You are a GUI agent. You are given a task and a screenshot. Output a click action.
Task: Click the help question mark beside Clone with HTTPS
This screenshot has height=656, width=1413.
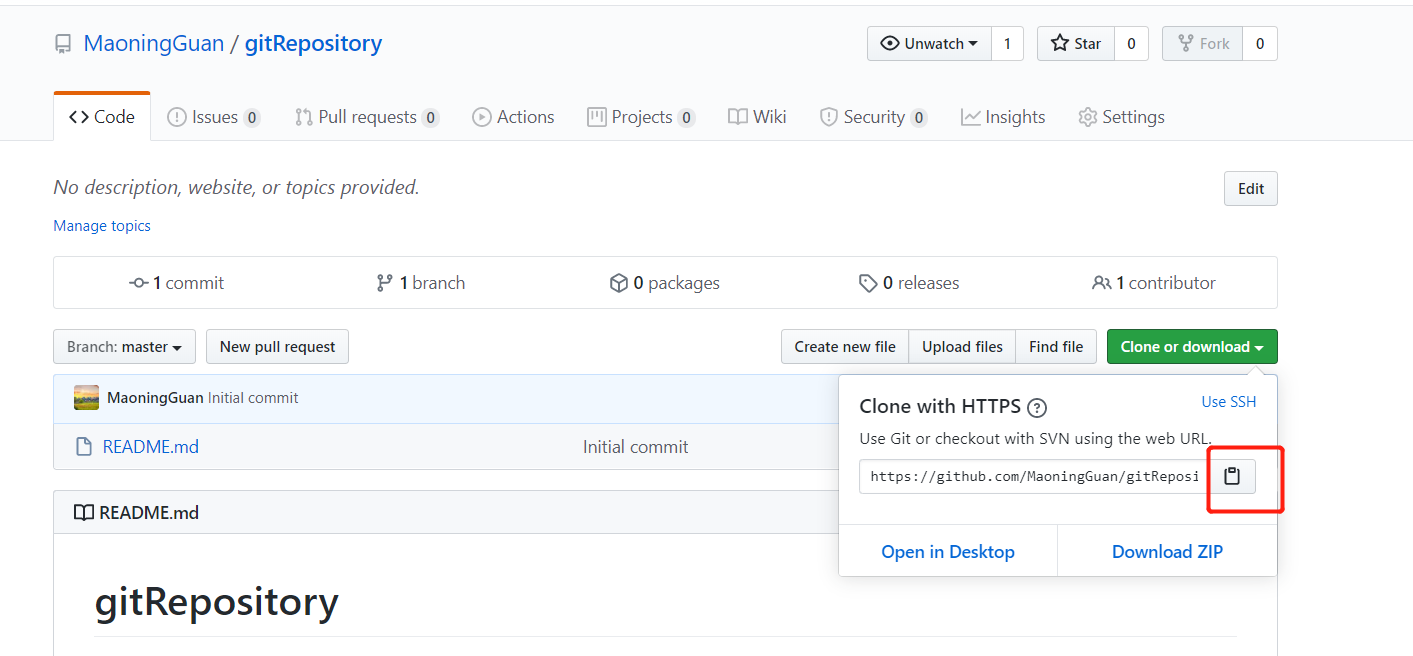[1038, 407]
